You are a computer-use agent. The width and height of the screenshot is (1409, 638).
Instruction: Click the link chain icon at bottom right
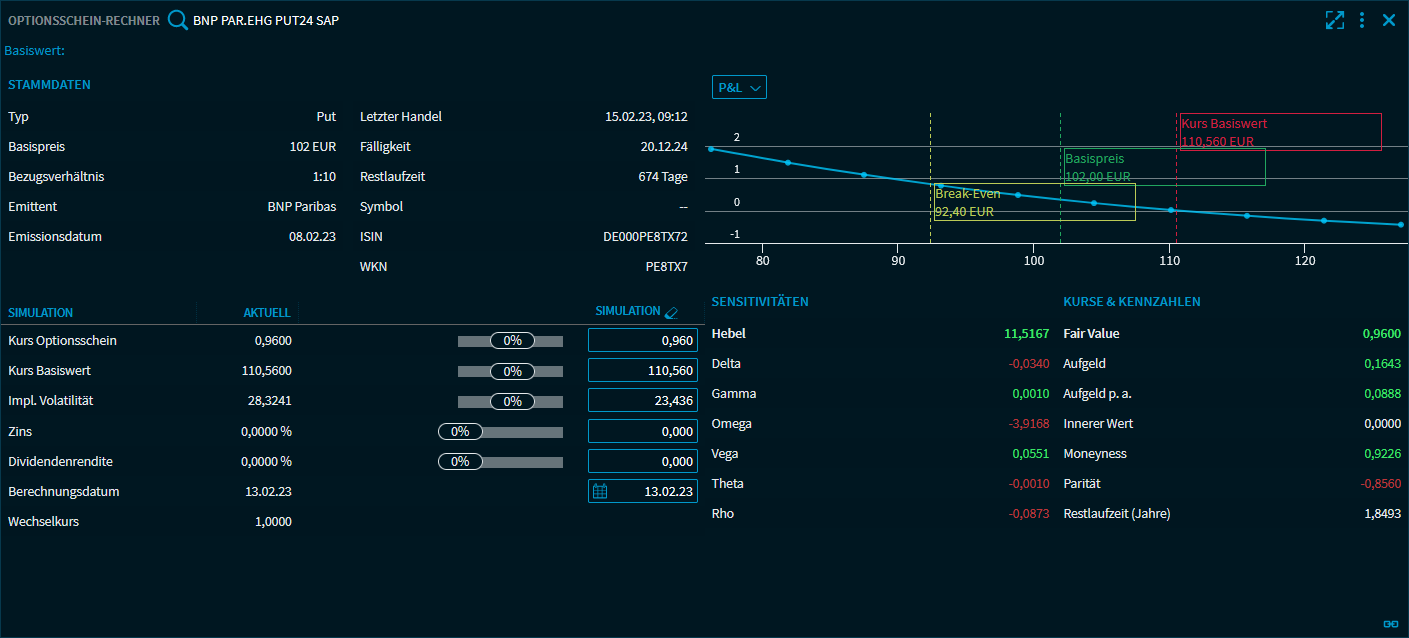pos(1390,624)
